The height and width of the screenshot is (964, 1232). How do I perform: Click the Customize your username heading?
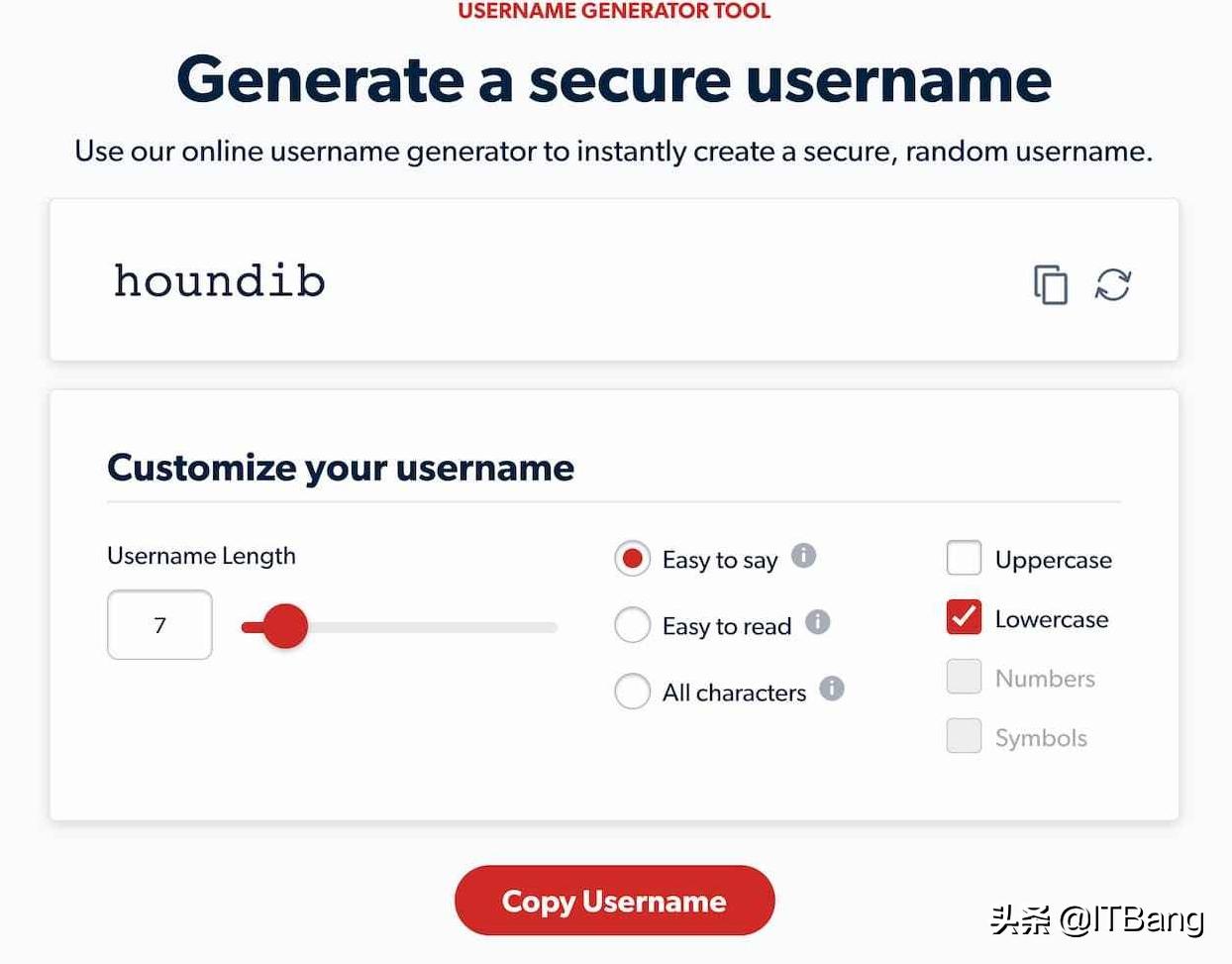(x=341, y=468)
